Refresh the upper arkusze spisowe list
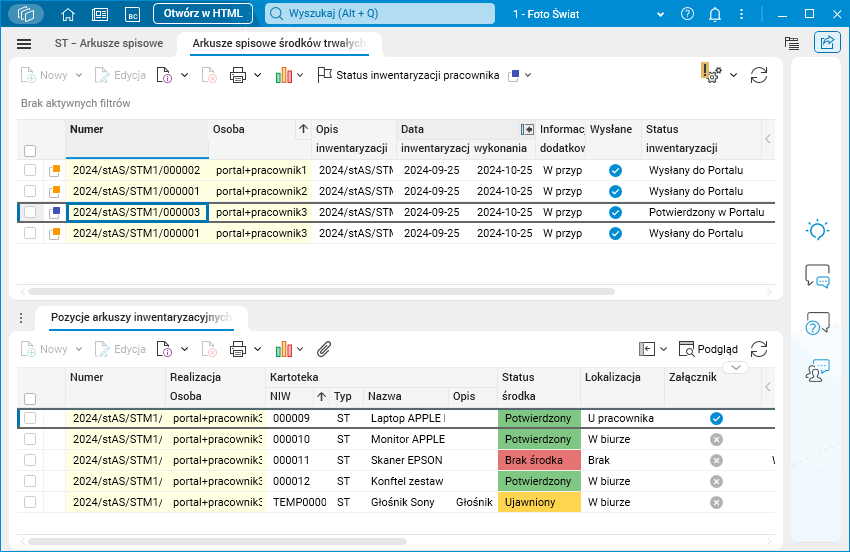 (759, 75)
